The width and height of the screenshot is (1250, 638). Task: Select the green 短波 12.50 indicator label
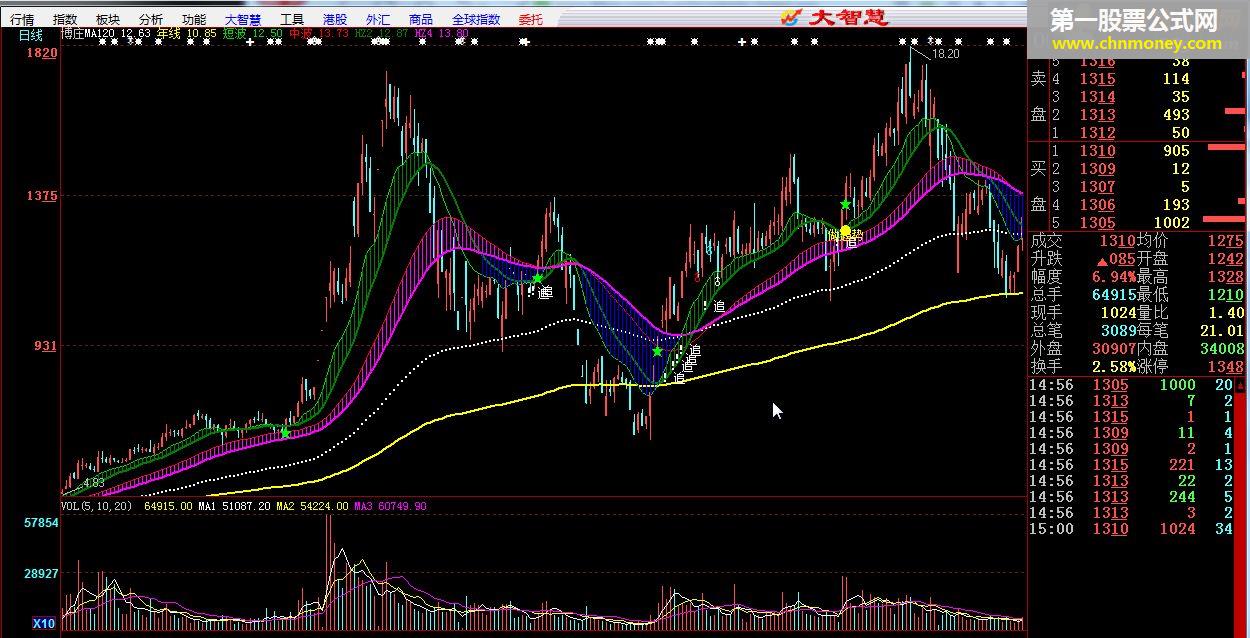tap(252, 34)
